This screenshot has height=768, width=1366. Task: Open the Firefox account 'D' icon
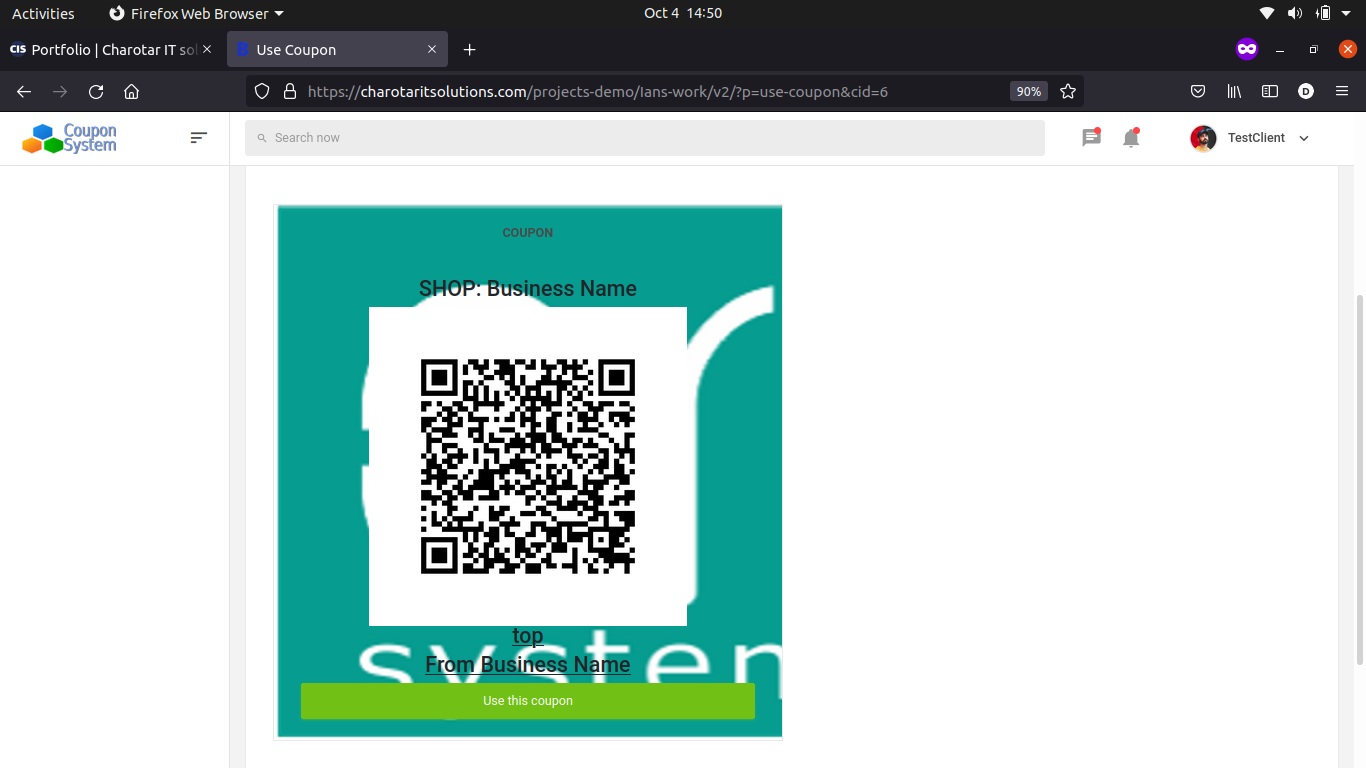pyautogui.click(x=1306, y=91)
